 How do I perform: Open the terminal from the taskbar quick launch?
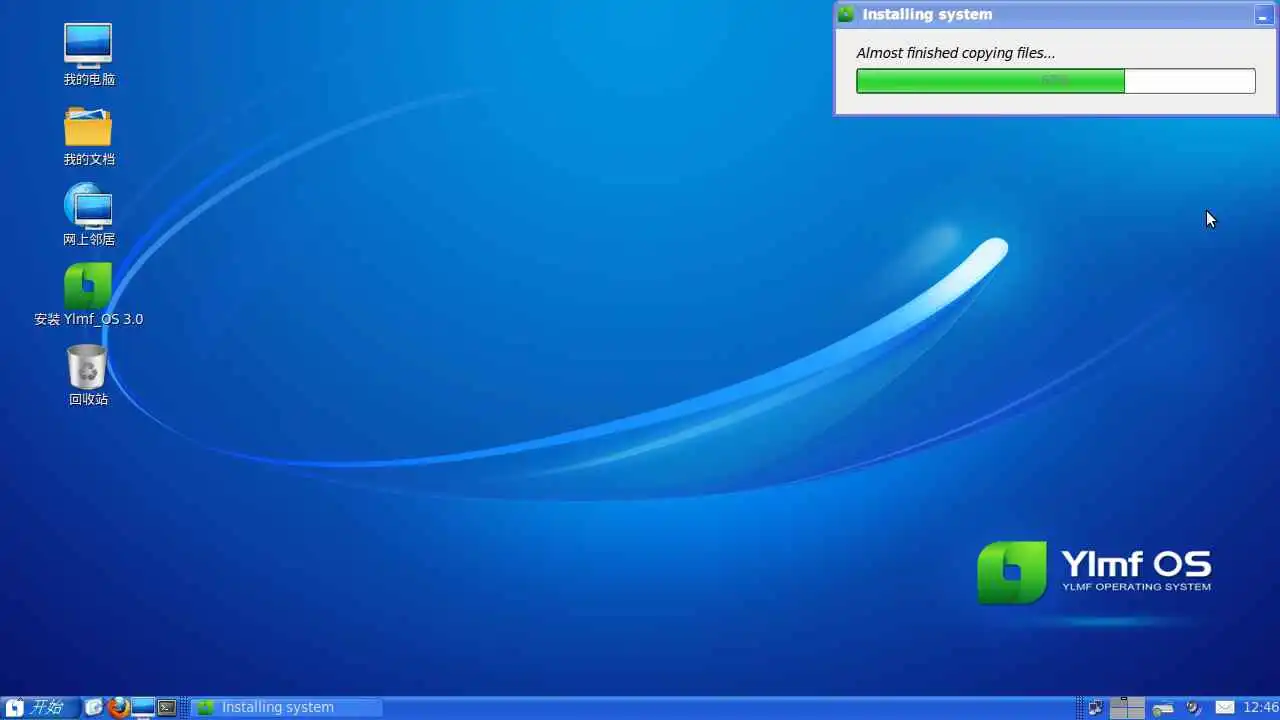[168, 707]
